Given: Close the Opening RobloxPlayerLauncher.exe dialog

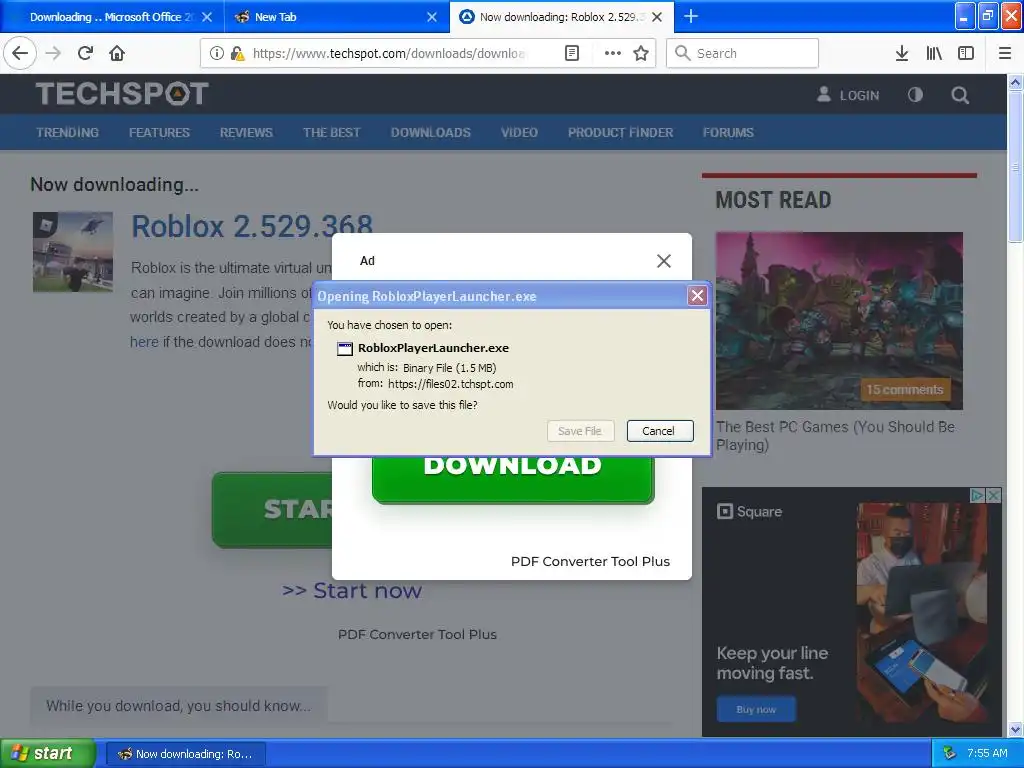Looking at the screenshot, I should click(x=697, y=296).
